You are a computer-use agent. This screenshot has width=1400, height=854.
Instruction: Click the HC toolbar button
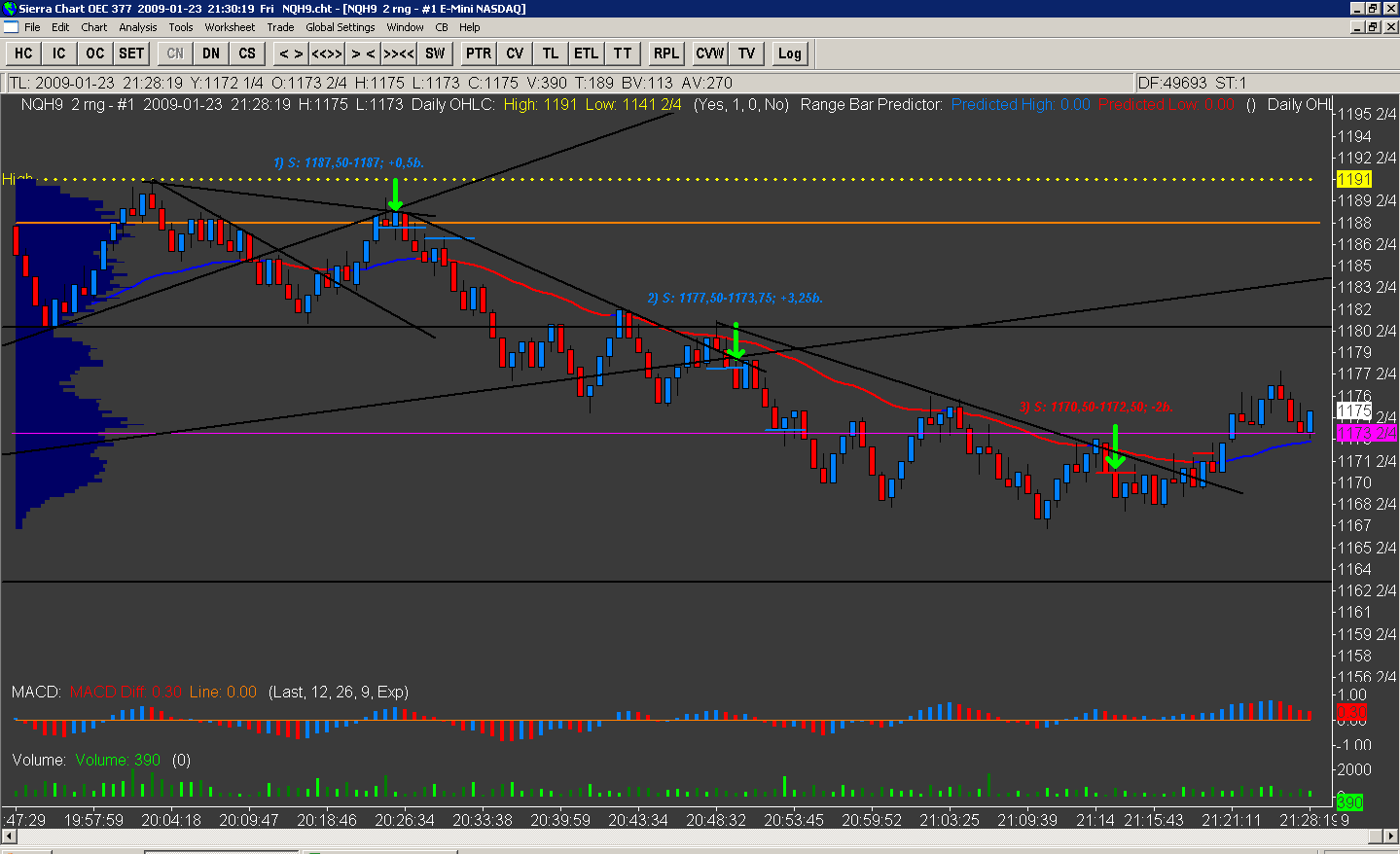point(23,53)
